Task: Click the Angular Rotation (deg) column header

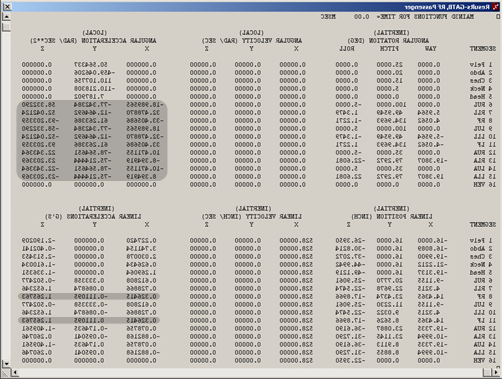Action: (388, 41)
